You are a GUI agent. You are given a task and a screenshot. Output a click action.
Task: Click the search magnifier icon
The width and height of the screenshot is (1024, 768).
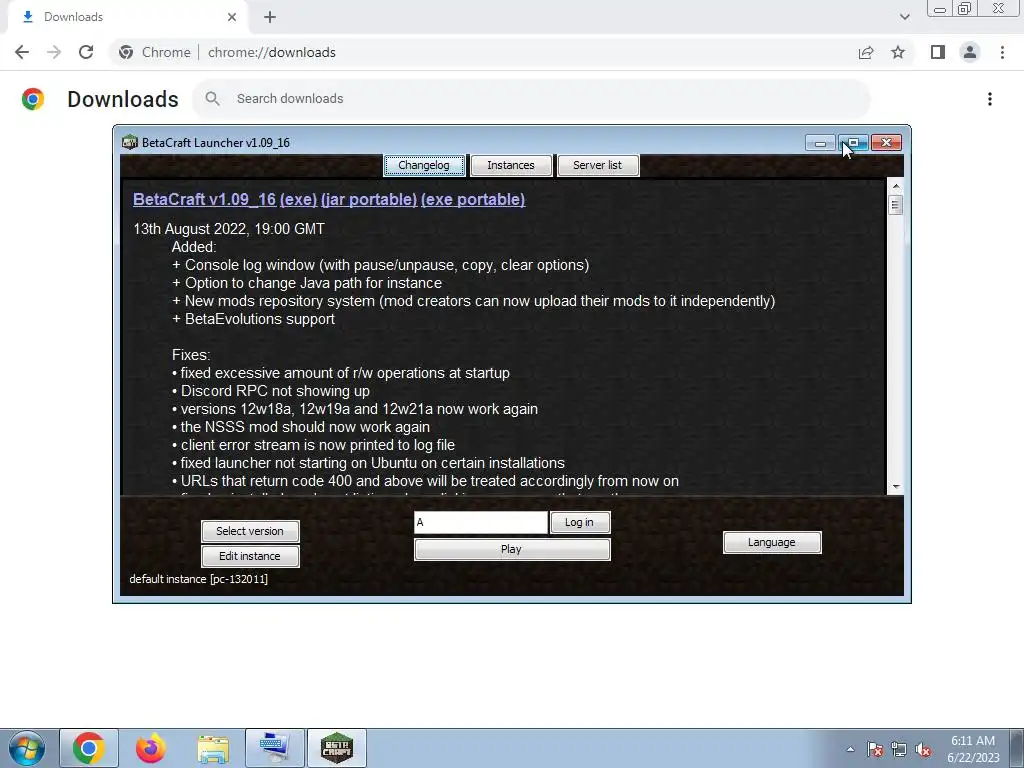(x=212, y=99)
